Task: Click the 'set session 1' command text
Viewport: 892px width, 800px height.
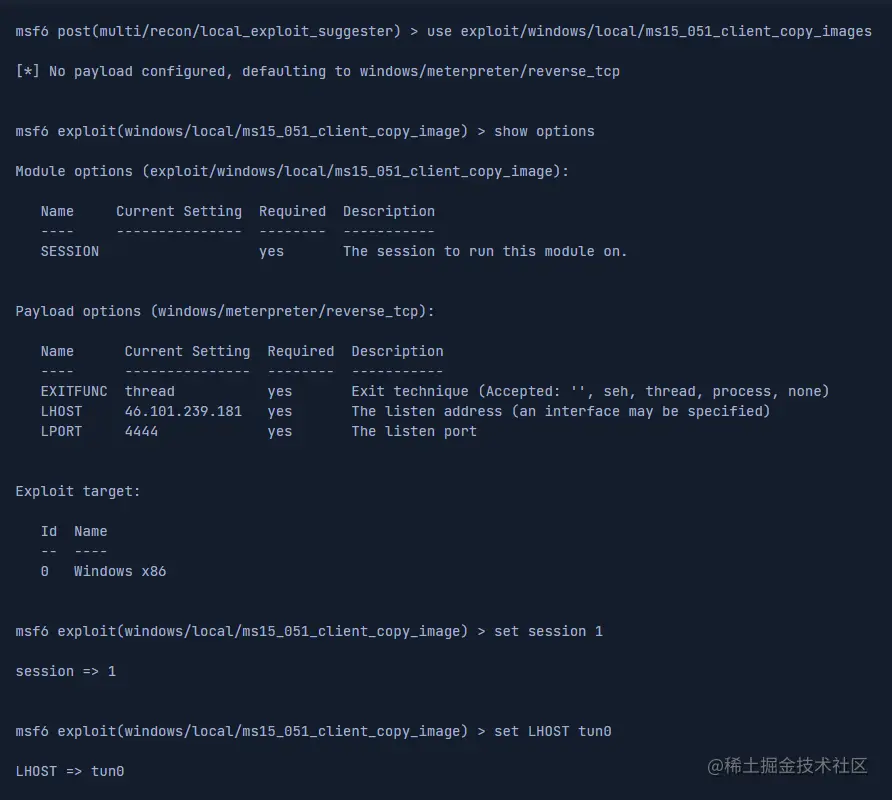Action: [548, 632]
